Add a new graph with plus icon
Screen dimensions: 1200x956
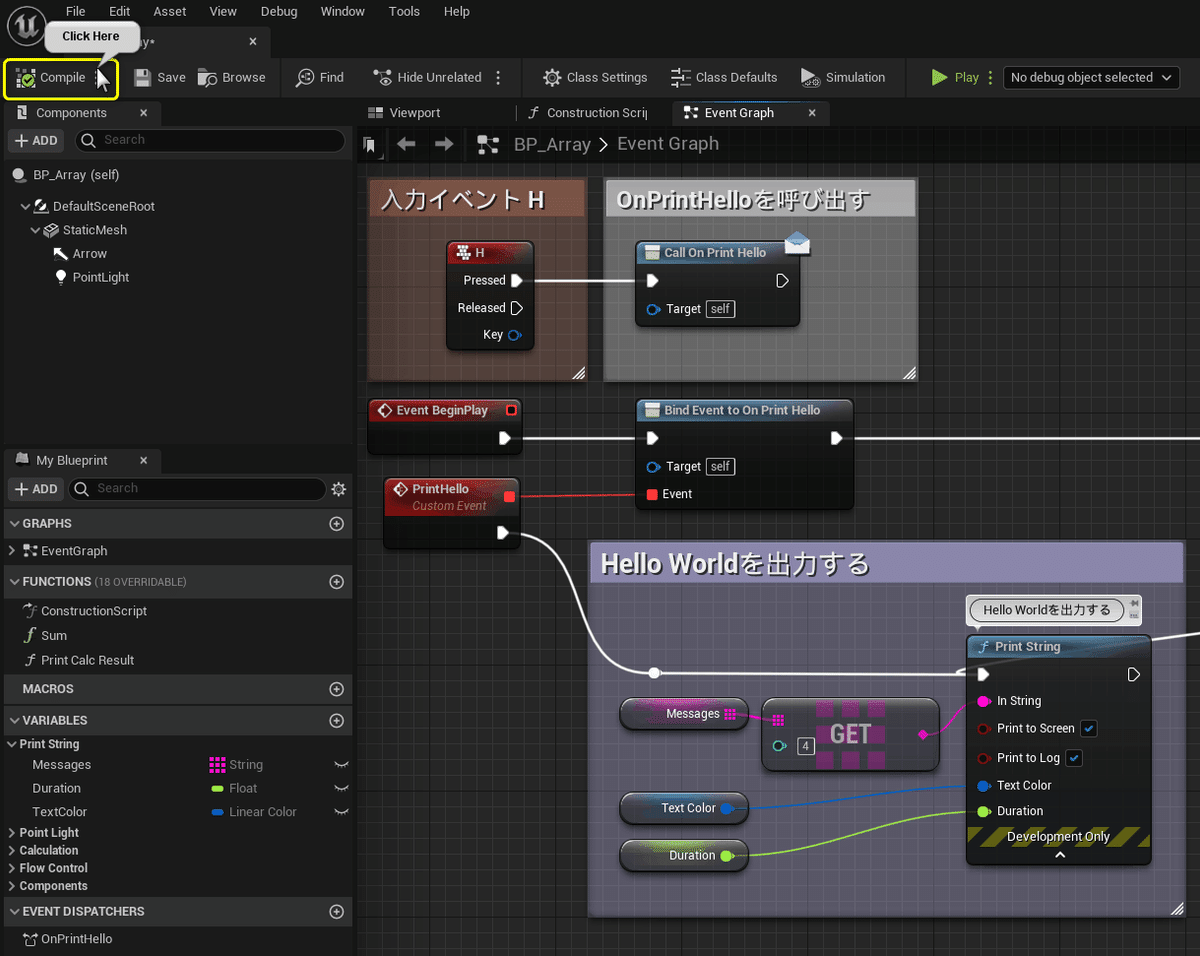point(337,523)
